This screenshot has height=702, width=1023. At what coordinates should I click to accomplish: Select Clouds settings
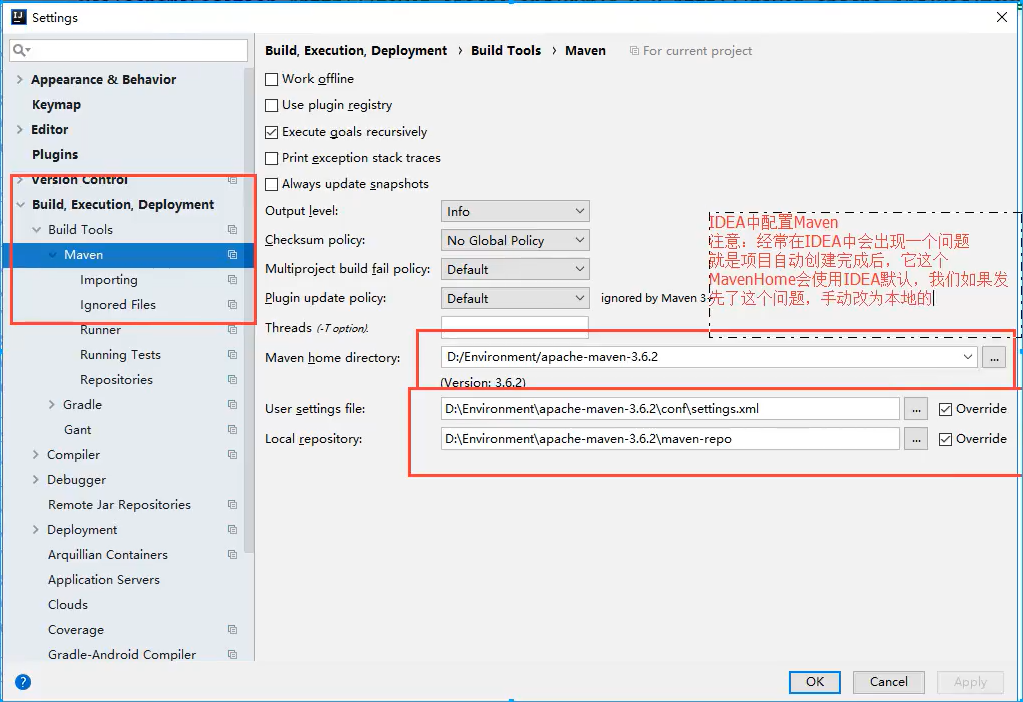pos(68,605)
